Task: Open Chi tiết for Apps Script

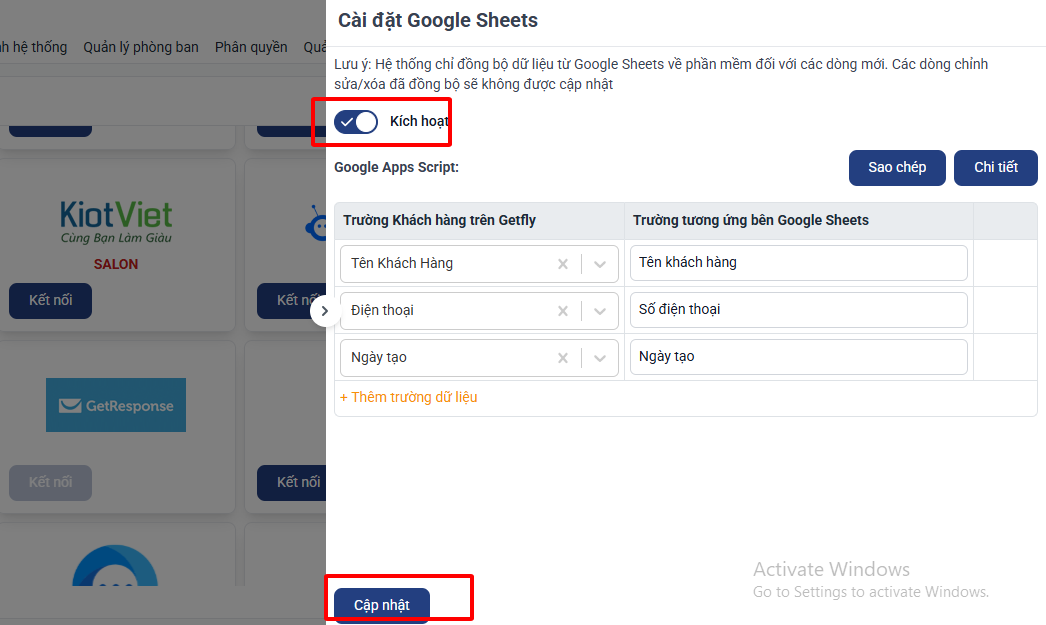Action: tap(996, 168)
